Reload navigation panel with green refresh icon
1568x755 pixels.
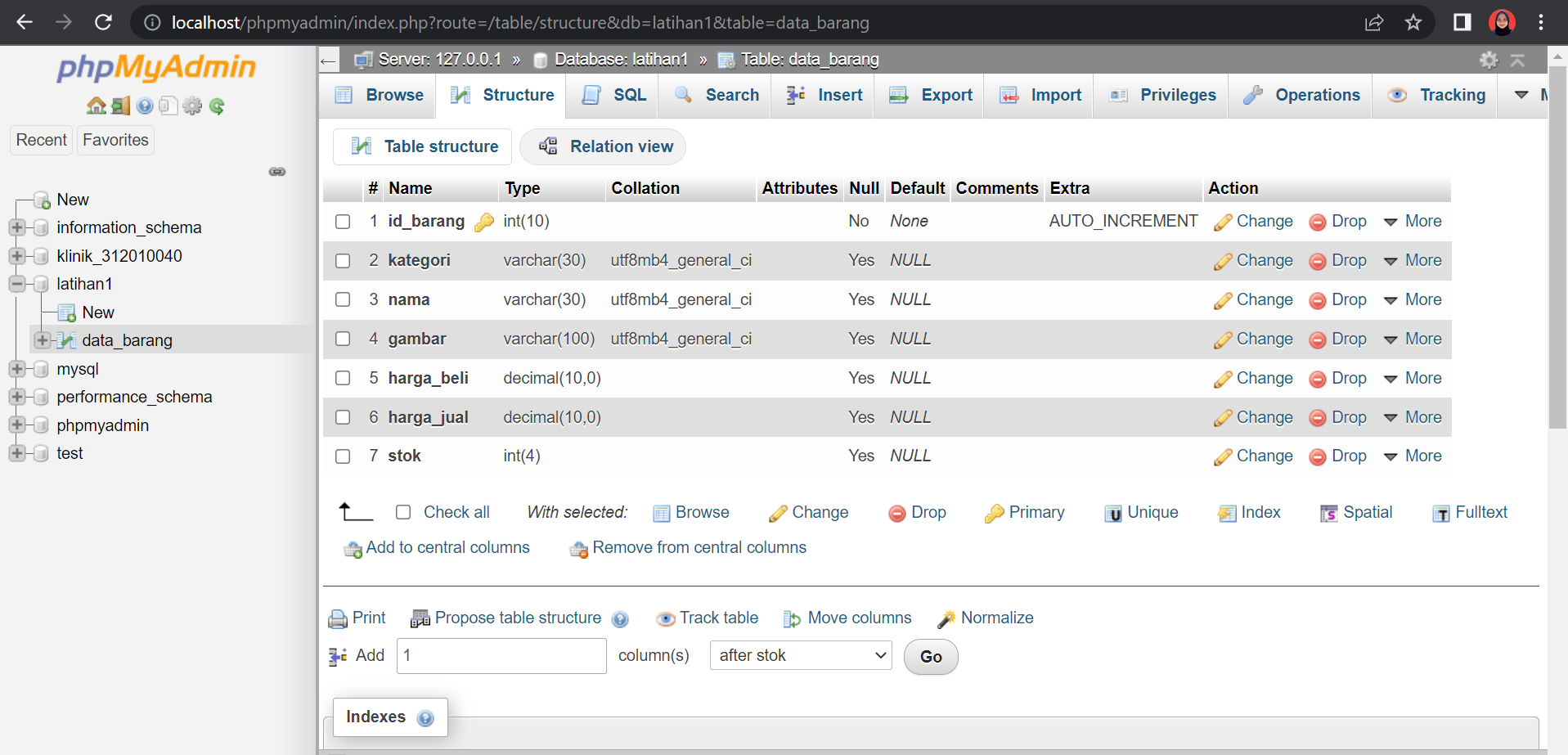tap(217, 106)
